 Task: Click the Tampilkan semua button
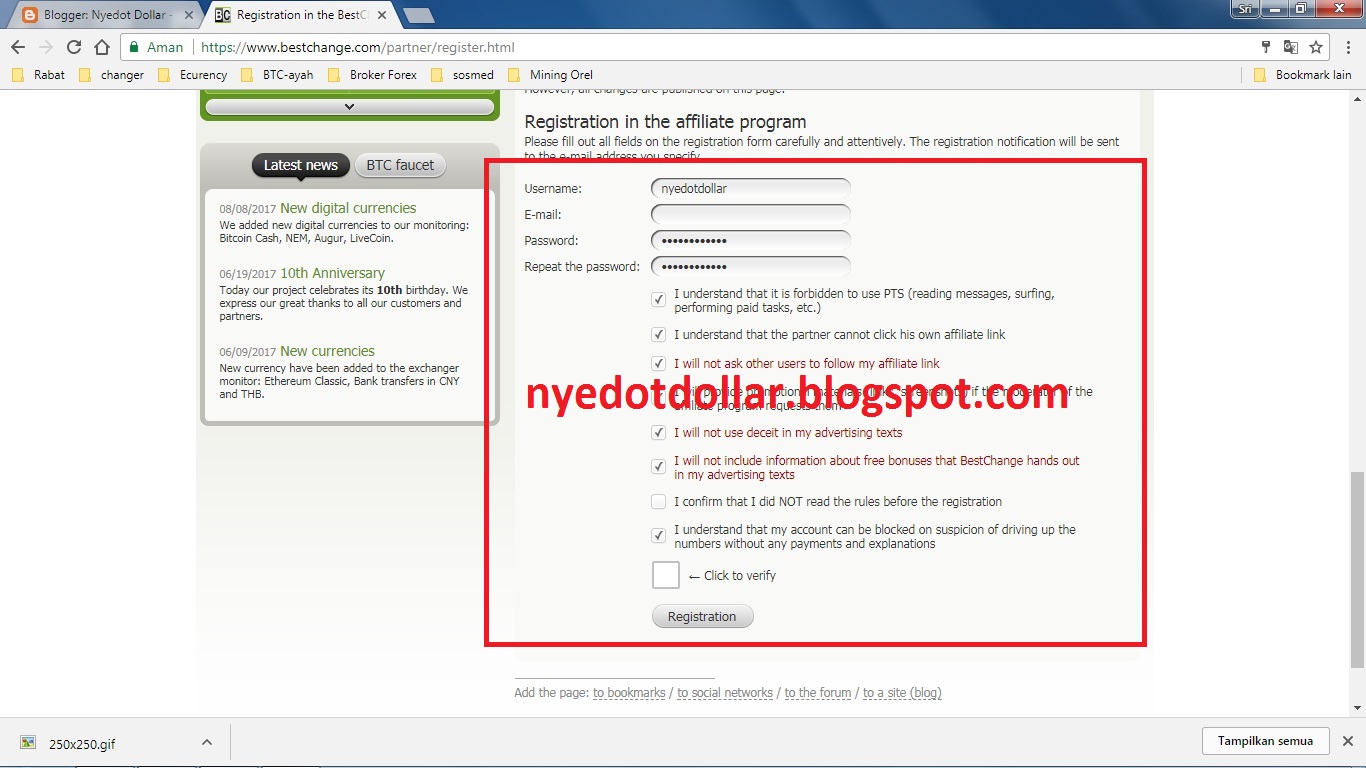point(1265,741)
